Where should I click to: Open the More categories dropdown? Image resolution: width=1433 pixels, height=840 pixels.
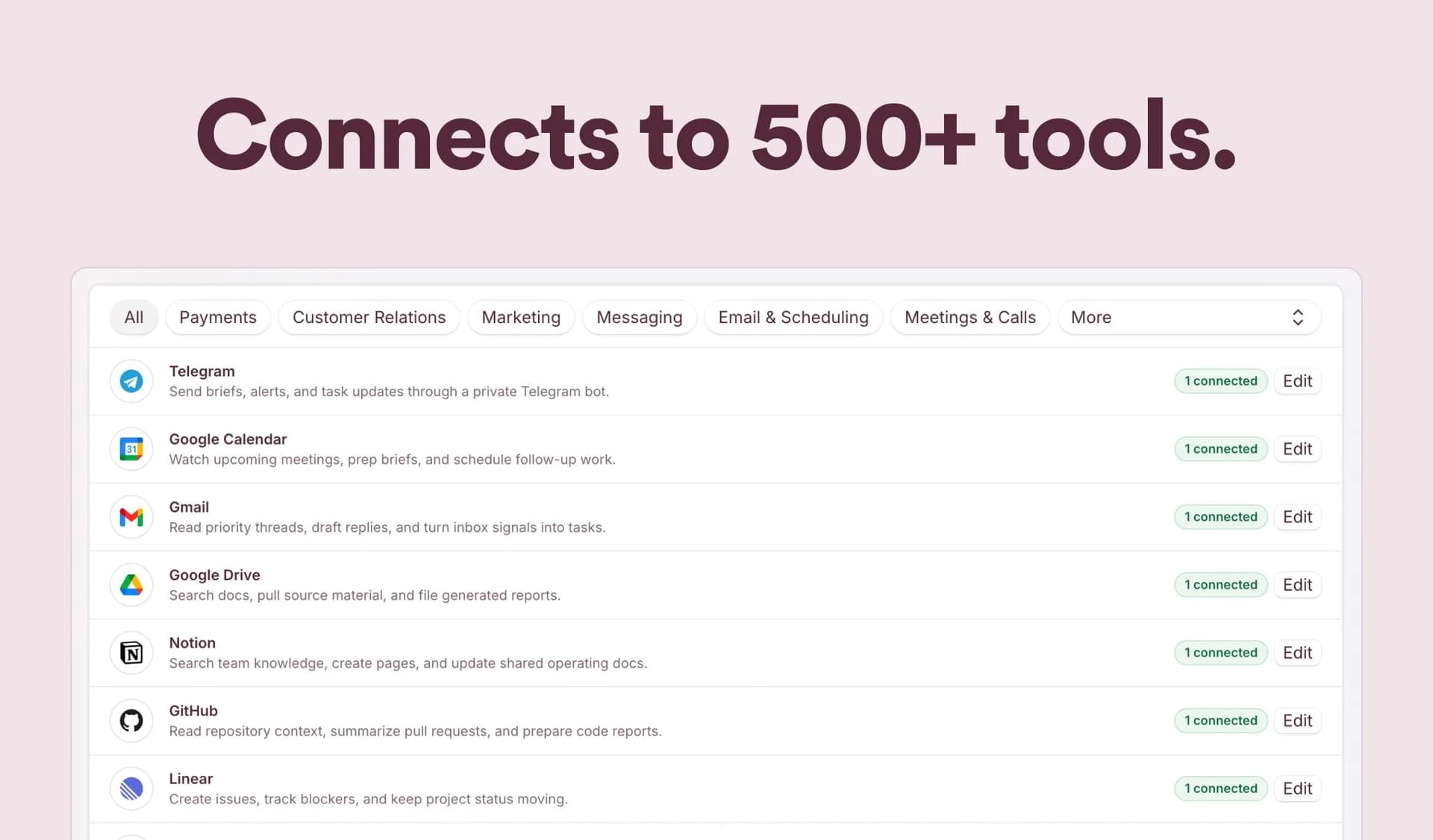point(1189,317)
